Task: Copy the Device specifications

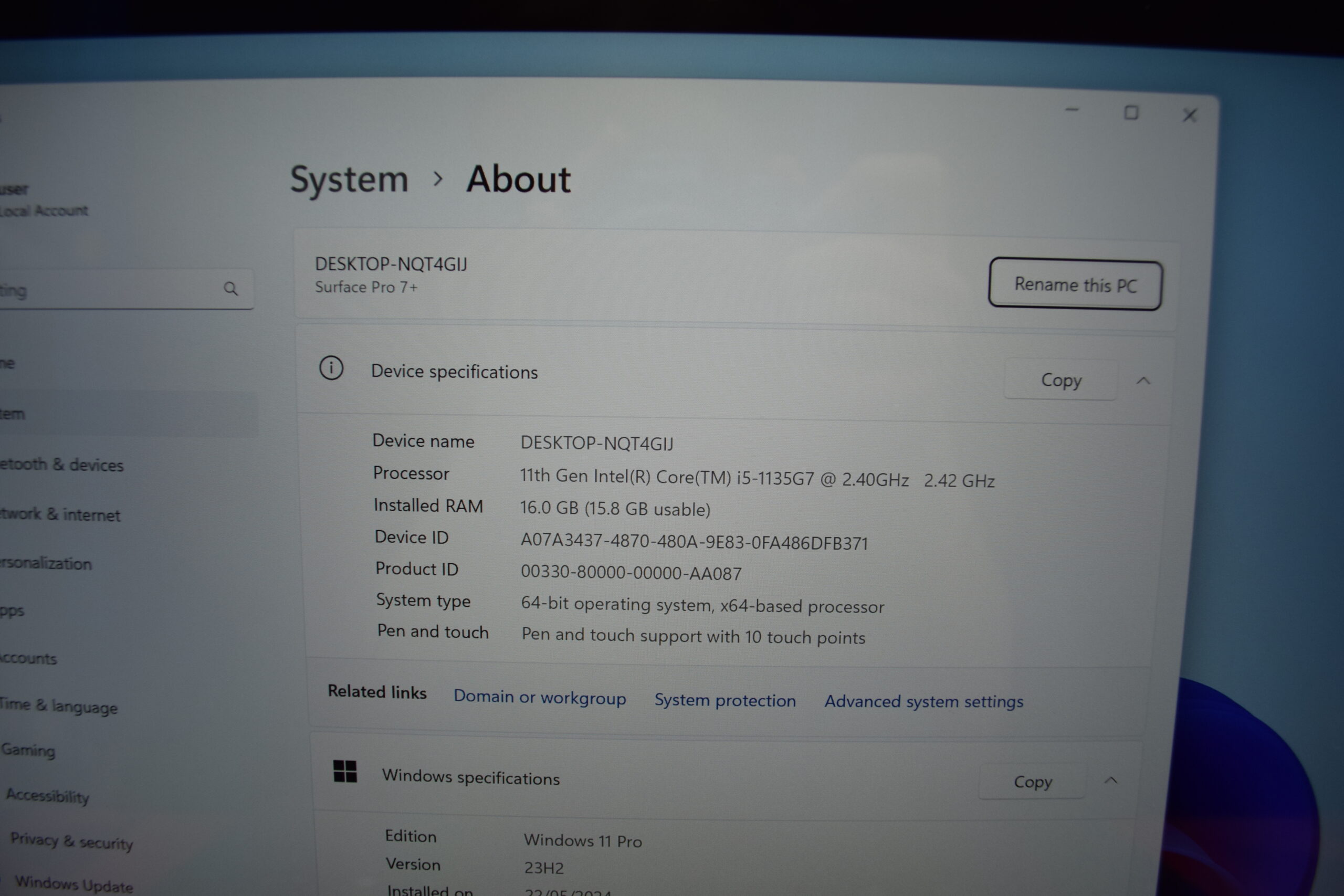Action: click(1061, 380)
